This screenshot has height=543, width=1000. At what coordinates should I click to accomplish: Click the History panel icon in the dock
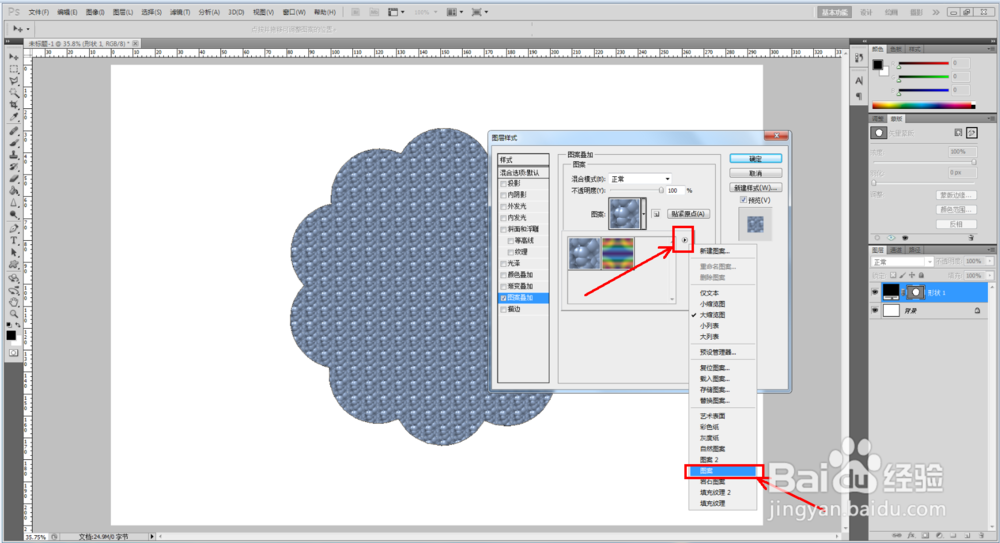point(858,58)
